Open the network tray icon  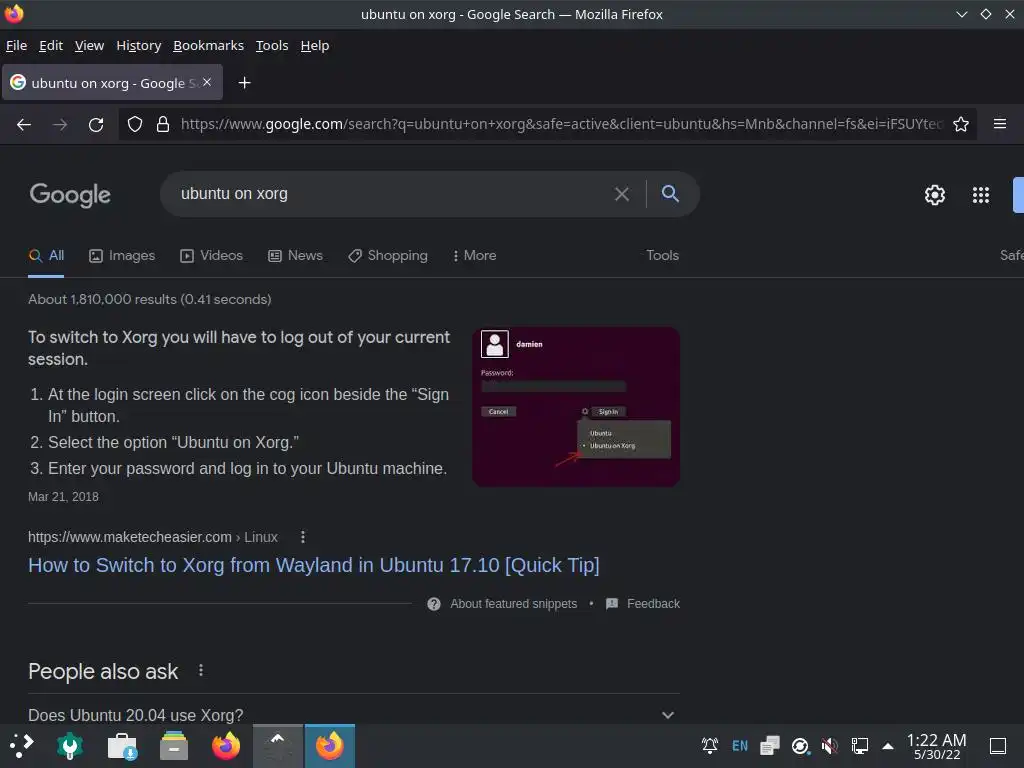(859, 745)
